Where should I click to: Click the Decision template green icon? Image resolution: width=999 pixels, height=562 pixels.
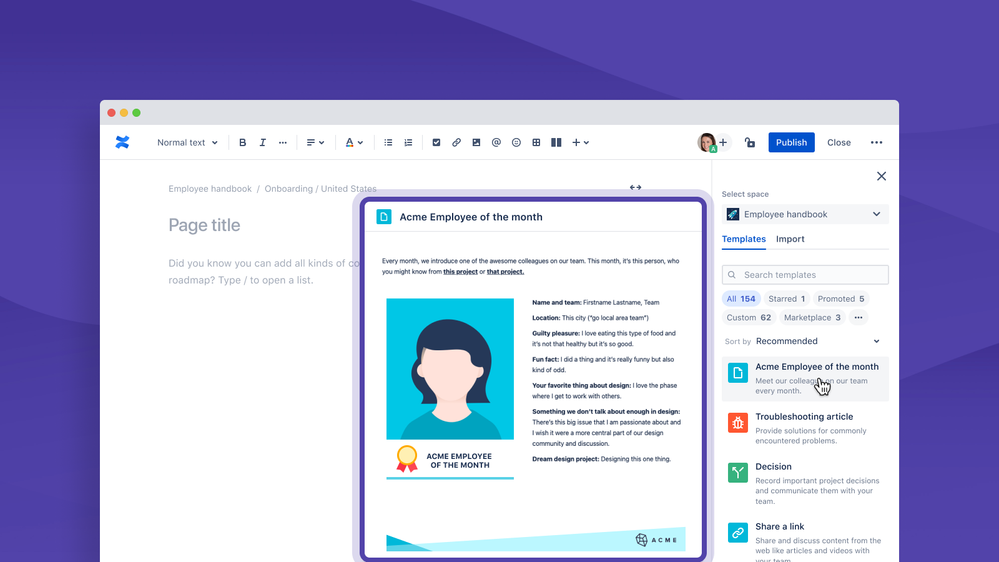(x=738, y=472)
